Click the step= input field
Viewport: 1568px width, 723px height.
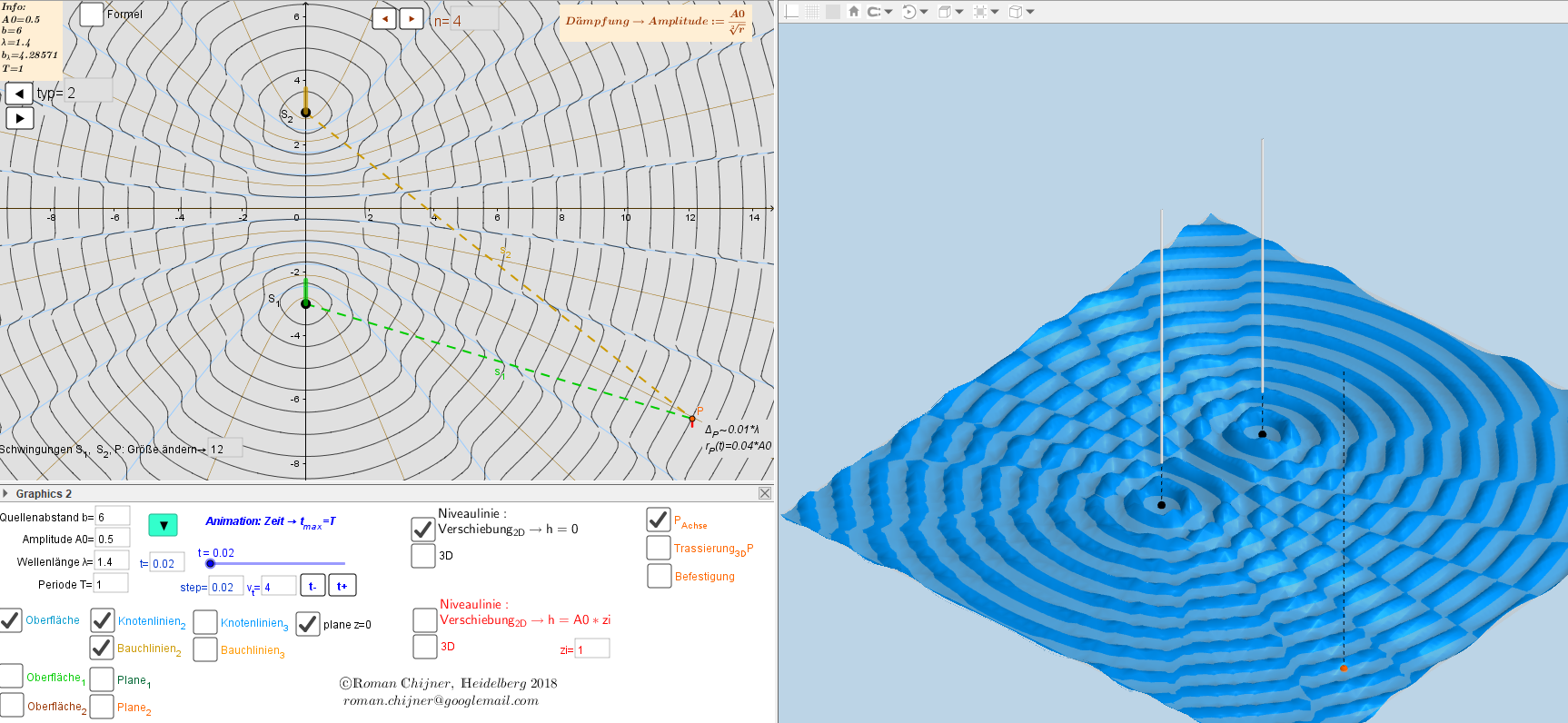(x=226, y=587)
